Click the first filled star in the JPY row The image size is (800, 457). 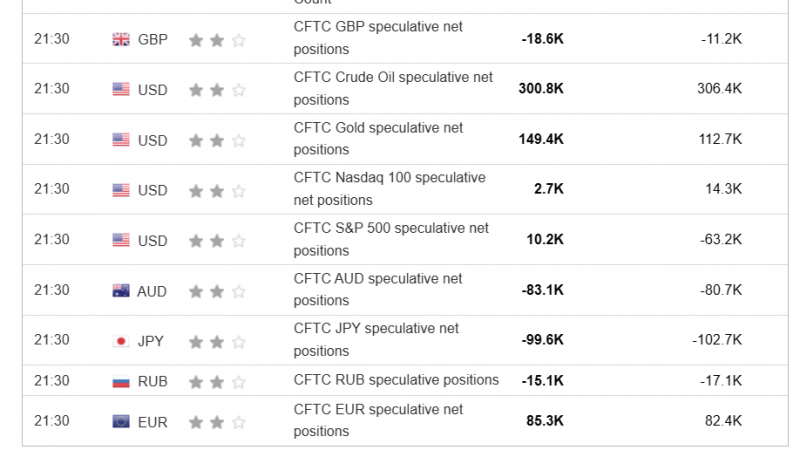coord(195,341)
